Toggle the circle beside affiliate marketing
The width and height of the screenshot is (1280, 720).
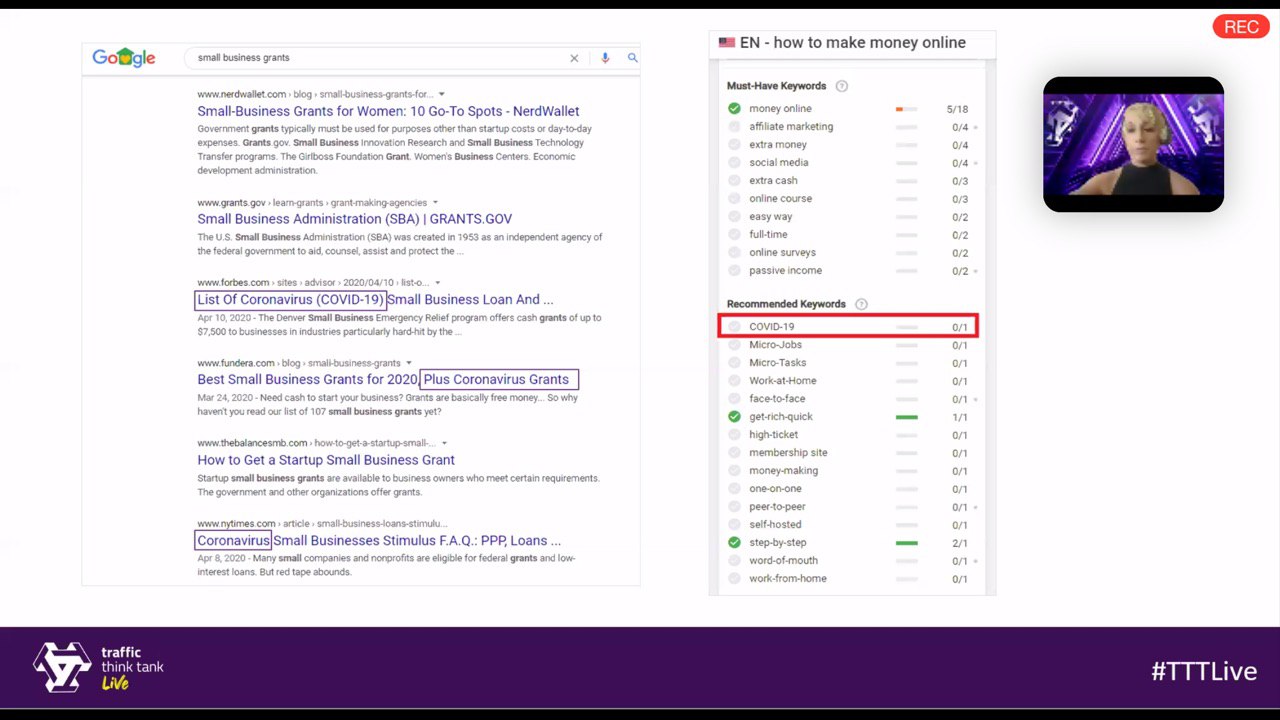tap(734, 127)
